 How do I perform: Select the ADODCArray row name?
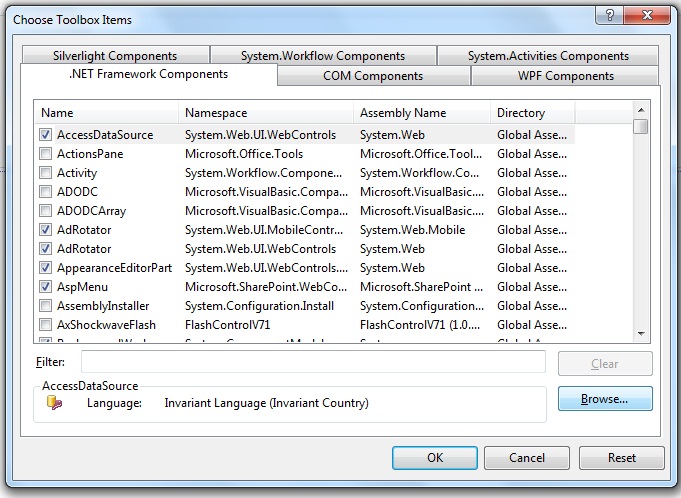point(92,211)
